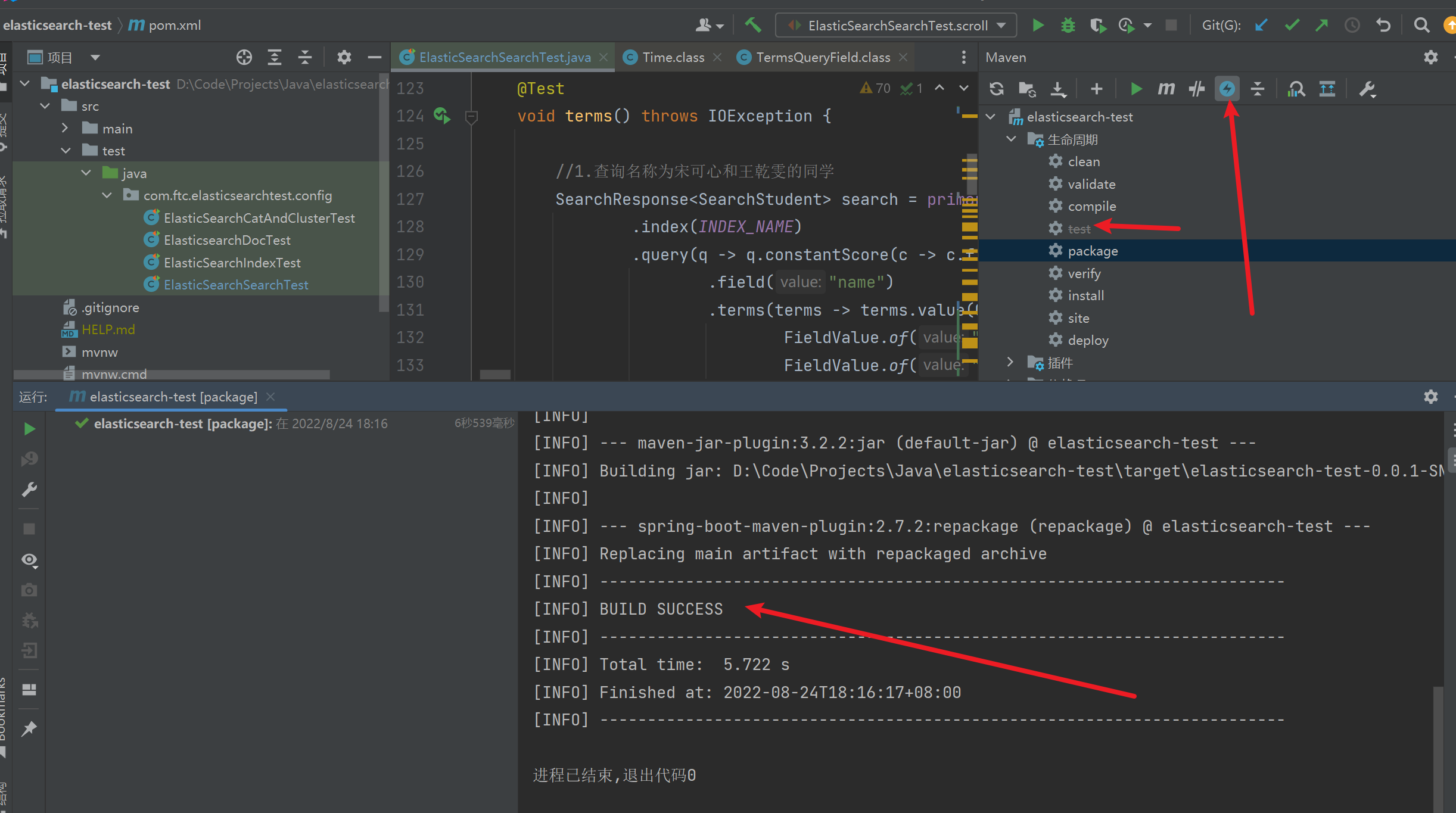Open the user account dropdown
Viewport: 1456px width, 813px height.
coord(709,25)
